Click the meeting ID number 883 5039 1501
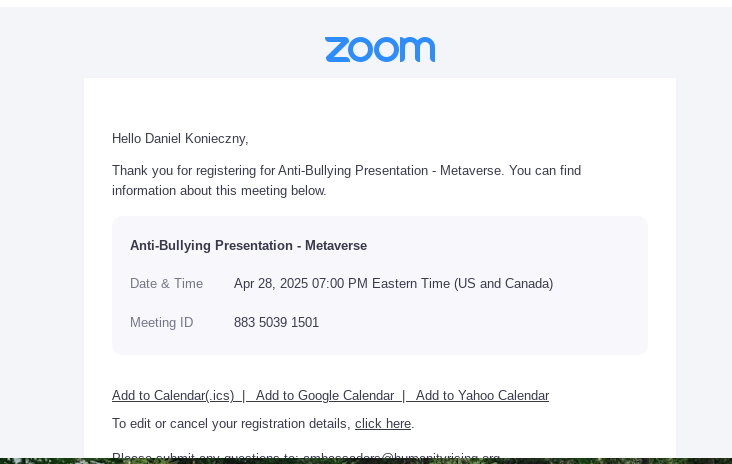This screenshot has height=464, width=732. 276,323
